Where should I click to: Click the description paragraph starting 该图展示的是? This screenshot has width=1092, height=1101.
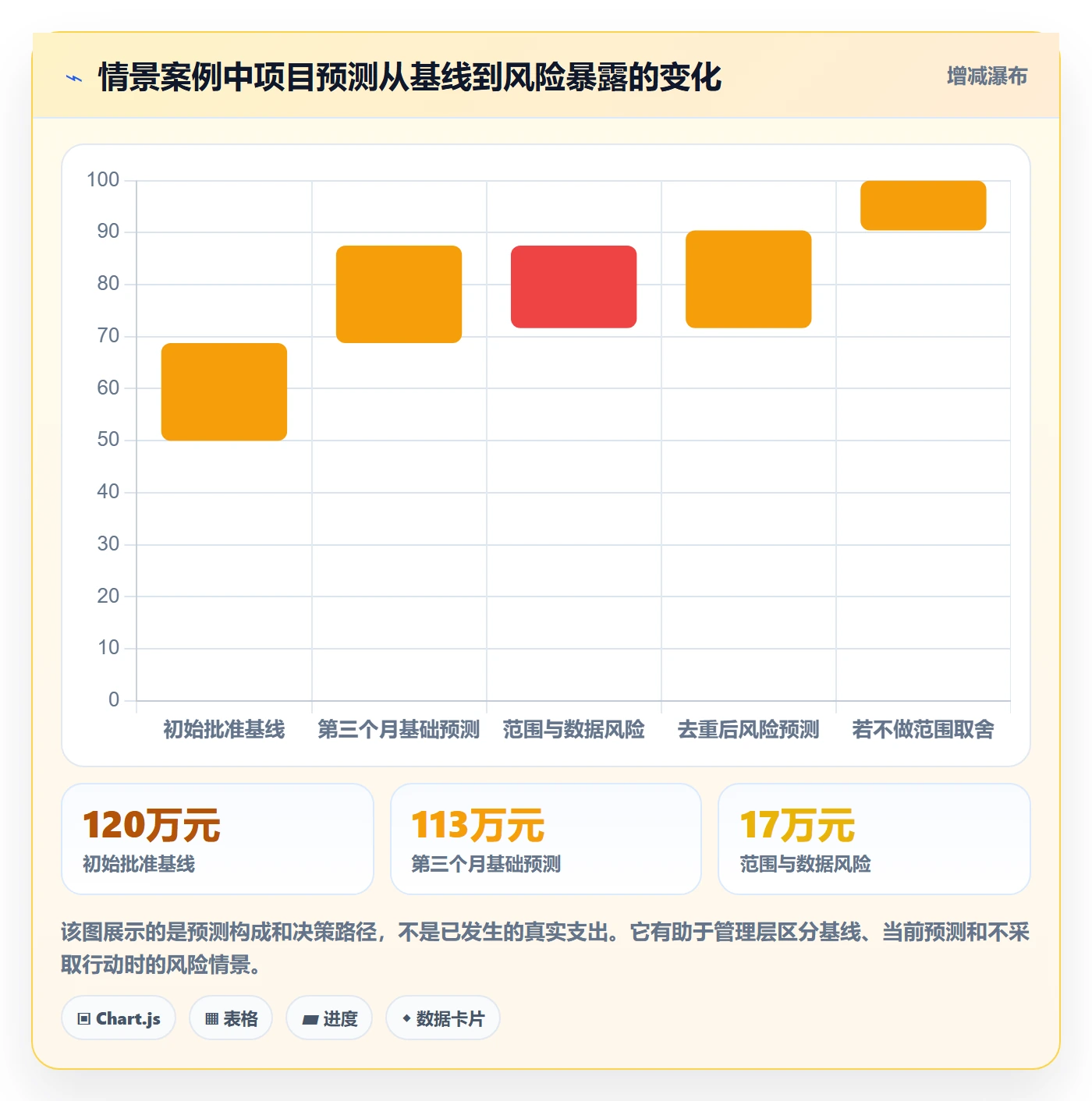(x=545, y=948)
